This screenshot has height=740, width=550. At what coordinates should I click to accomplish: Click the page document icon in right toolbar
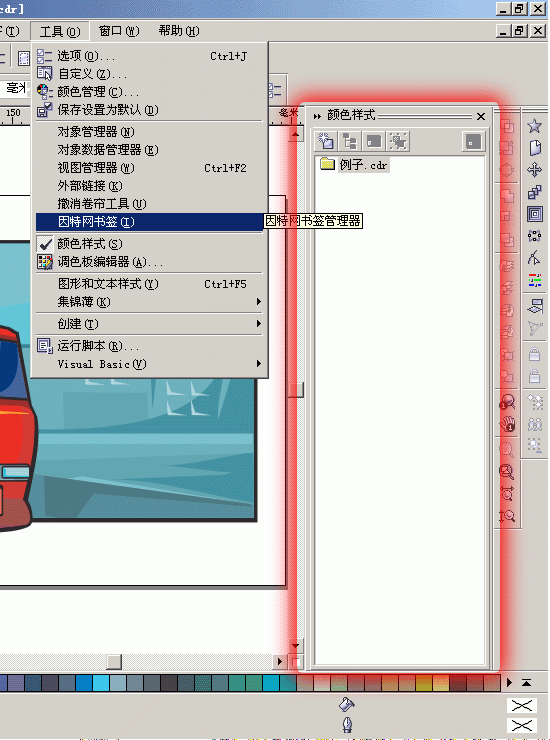(x=534, y=148)
